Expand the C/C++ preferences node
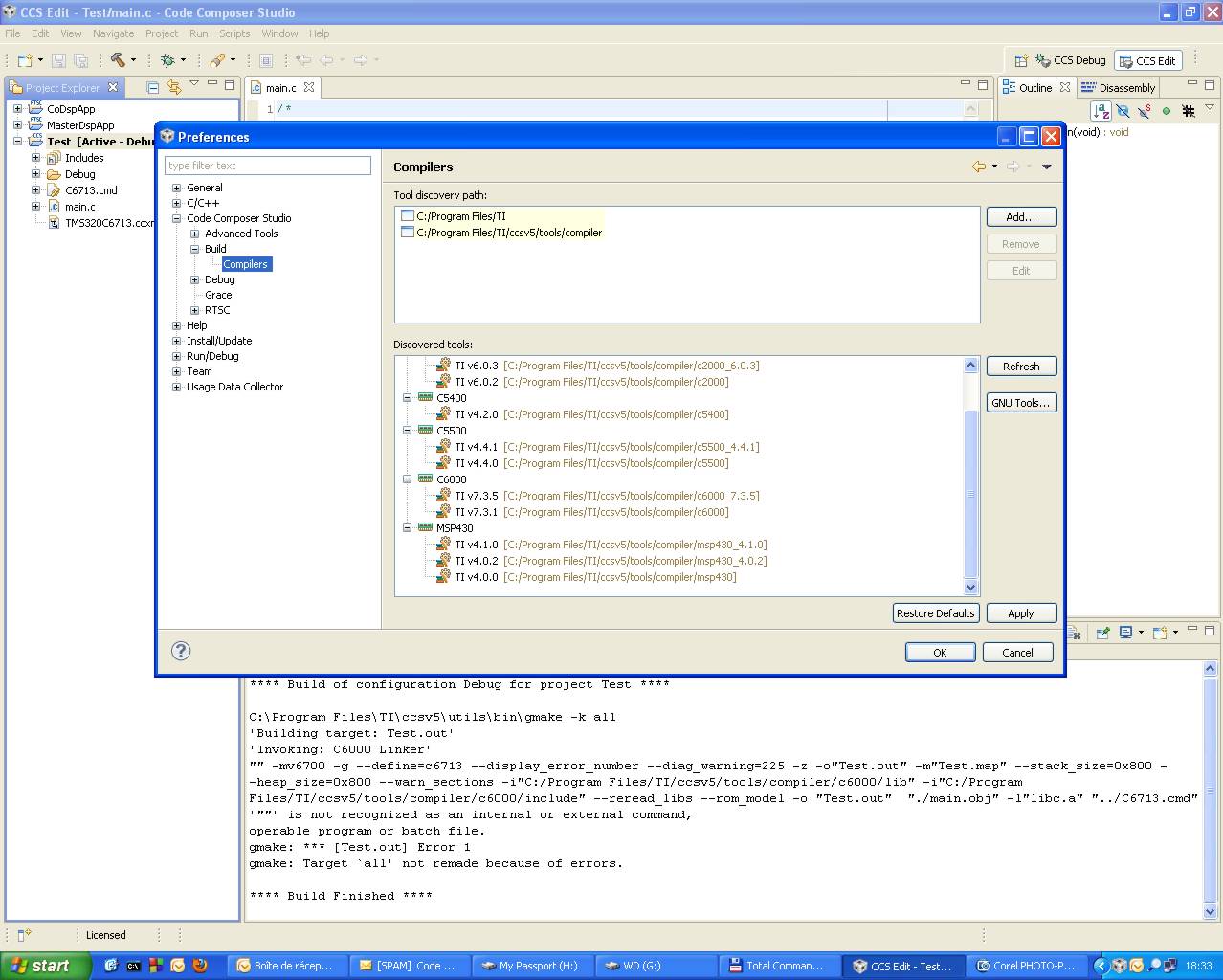Viewport: 1223px width, 980px height. [x=176, y=203]
